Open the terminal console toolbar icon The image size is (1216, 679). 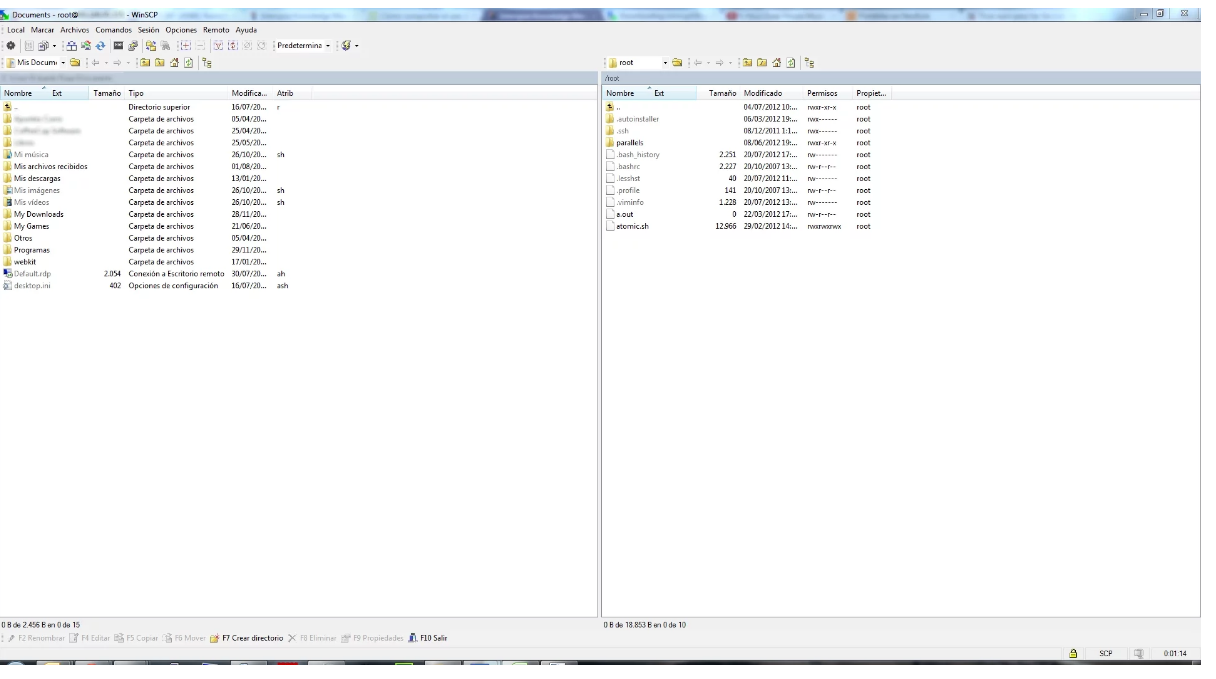(118, 46)
